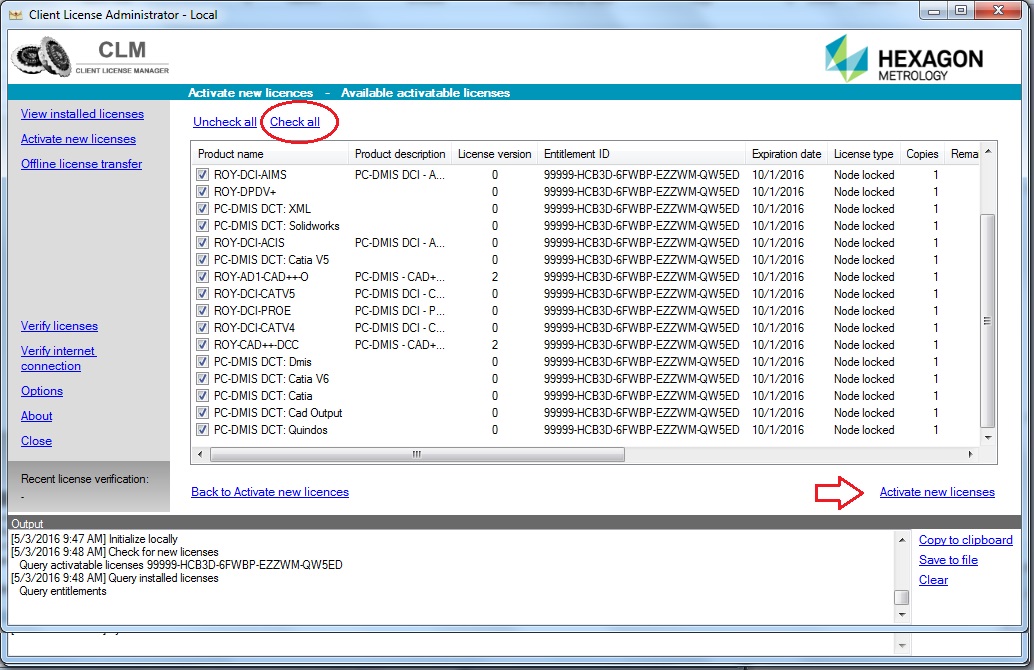The image size is (1034, 670).
Task: Open Offline license transfer
Action: click(x=81, y=163)
